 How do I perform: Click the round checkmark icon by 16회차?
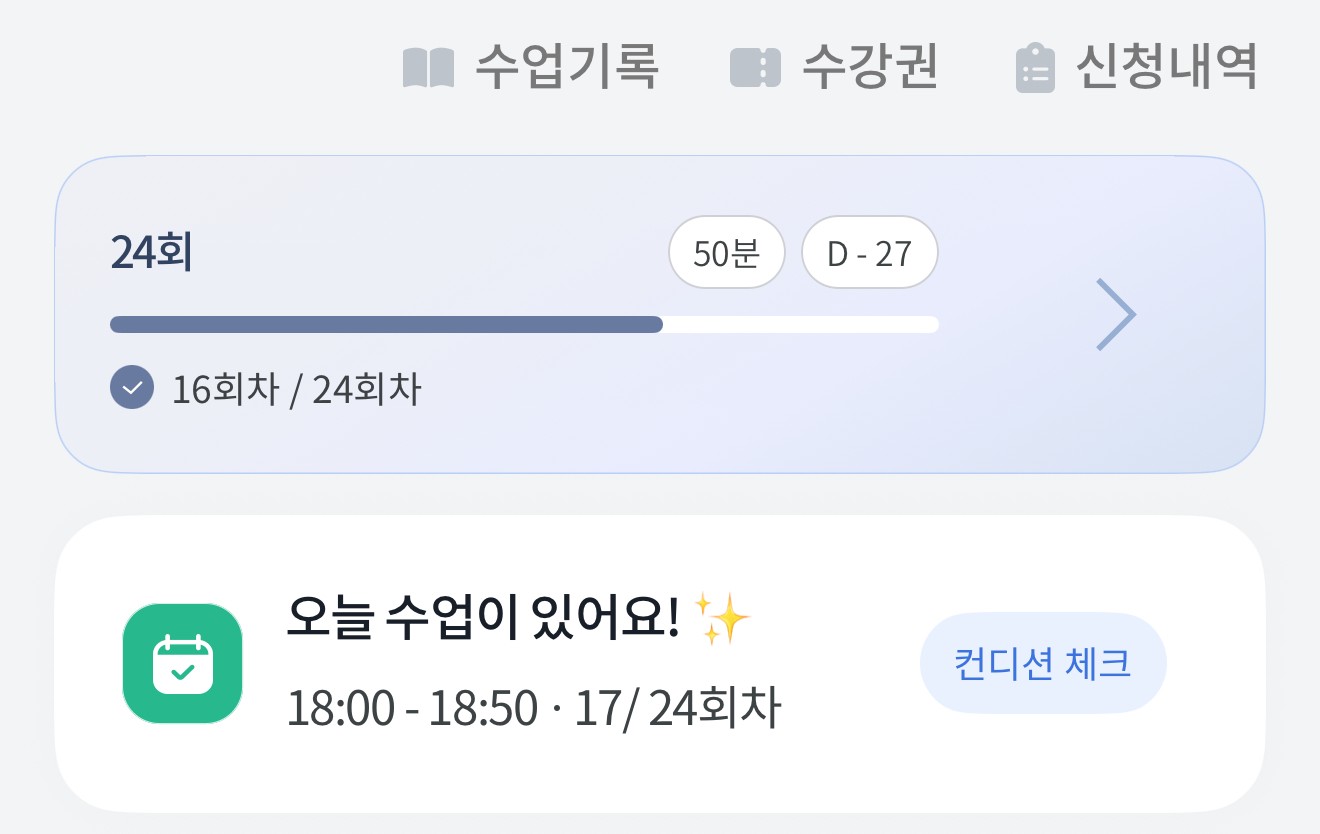(132, 388)
